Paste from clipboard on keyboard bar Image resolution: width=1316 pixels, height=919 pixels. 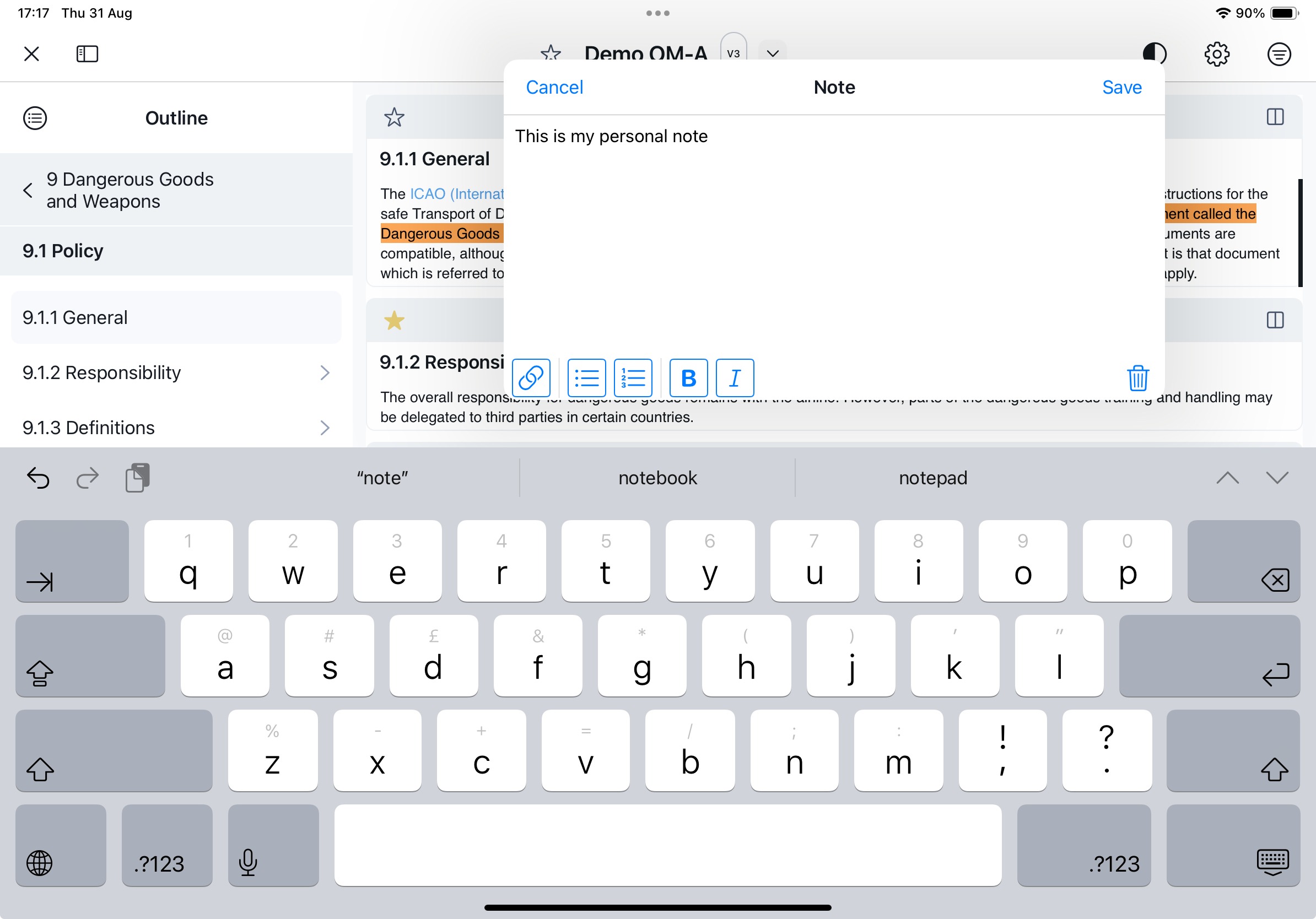pos(138,477)
